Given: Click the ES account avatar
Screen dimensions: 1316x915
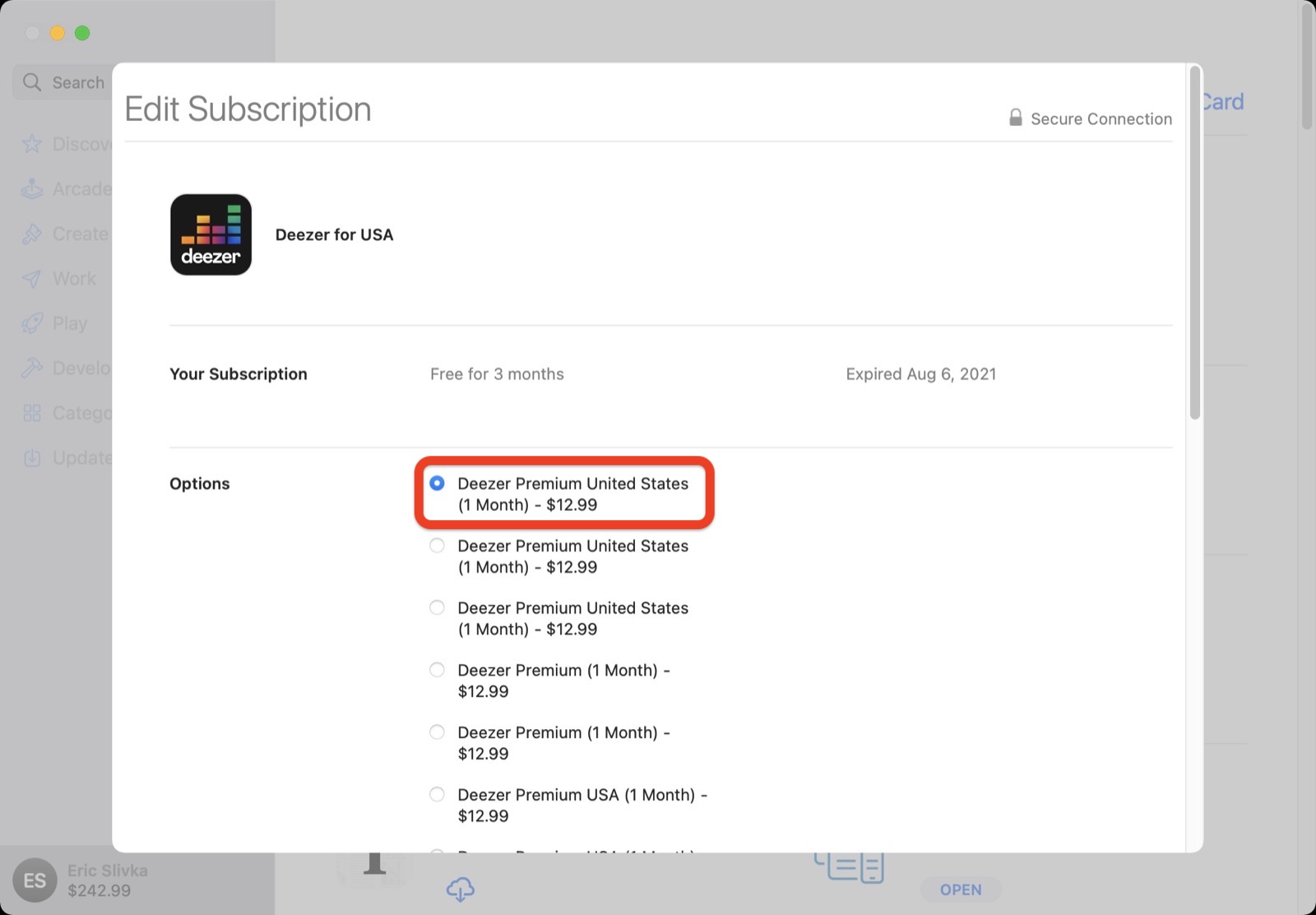Looking at the screenshot, I should (35, 880).
